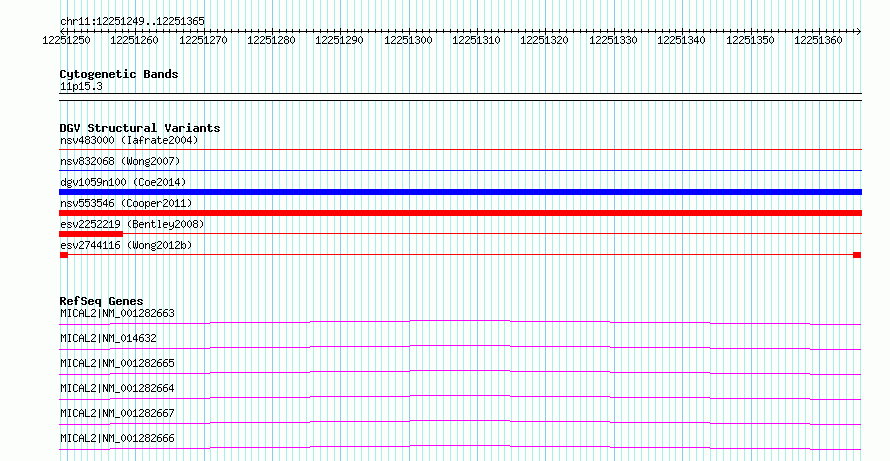Open transcript MICAL2|NM_001282664
Screen dimensions: 890x461
[117, 388]
